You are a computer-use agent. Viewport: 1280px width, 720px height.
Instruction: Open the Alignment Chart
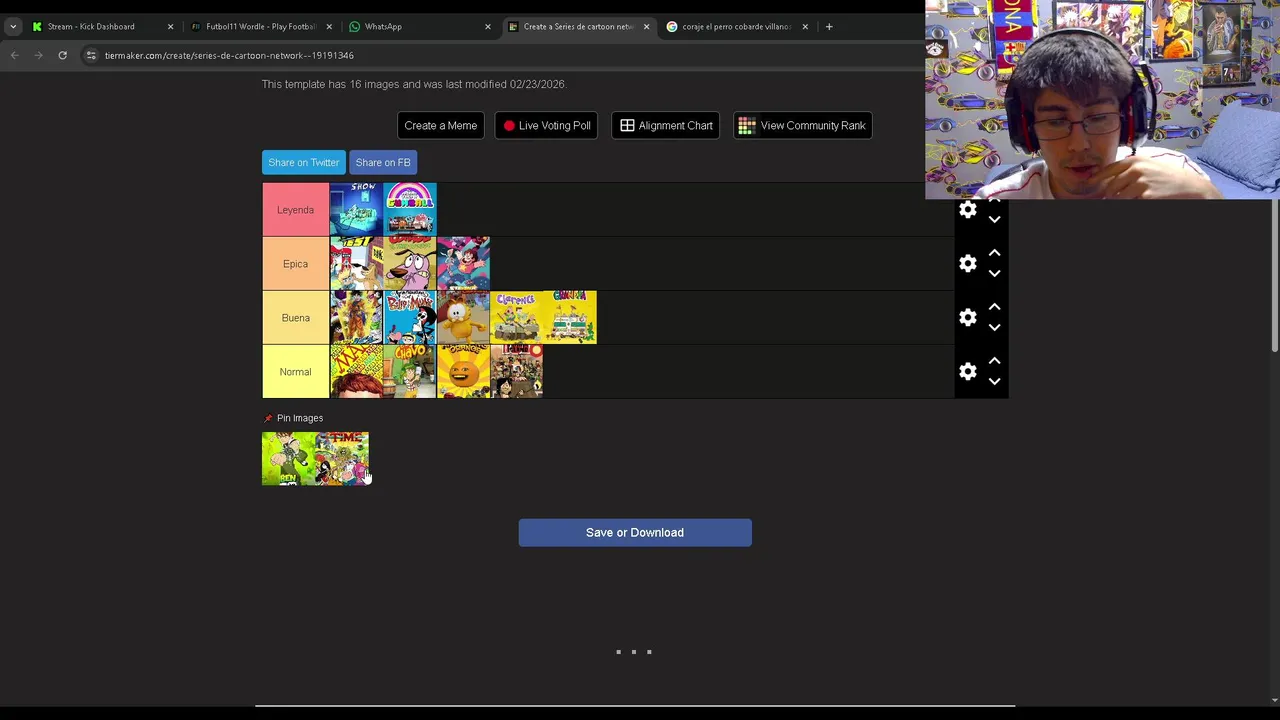[665, 125]
